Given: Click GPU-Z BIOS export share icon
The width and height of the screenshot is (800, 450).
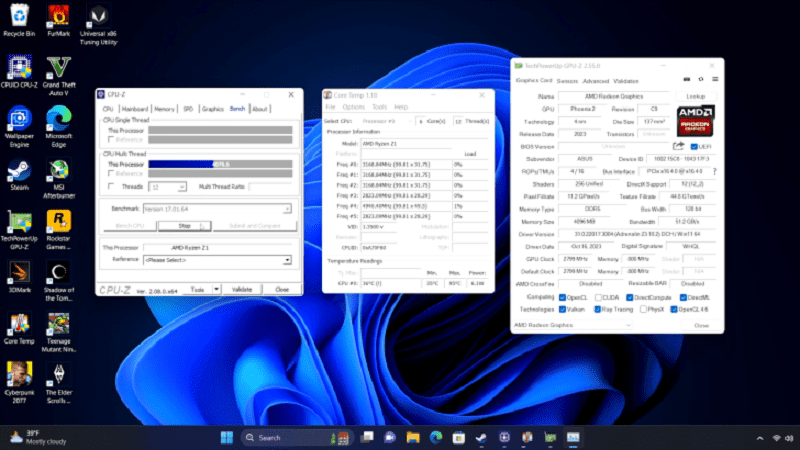Looking at the screenshot, I should tap(678, 146).
